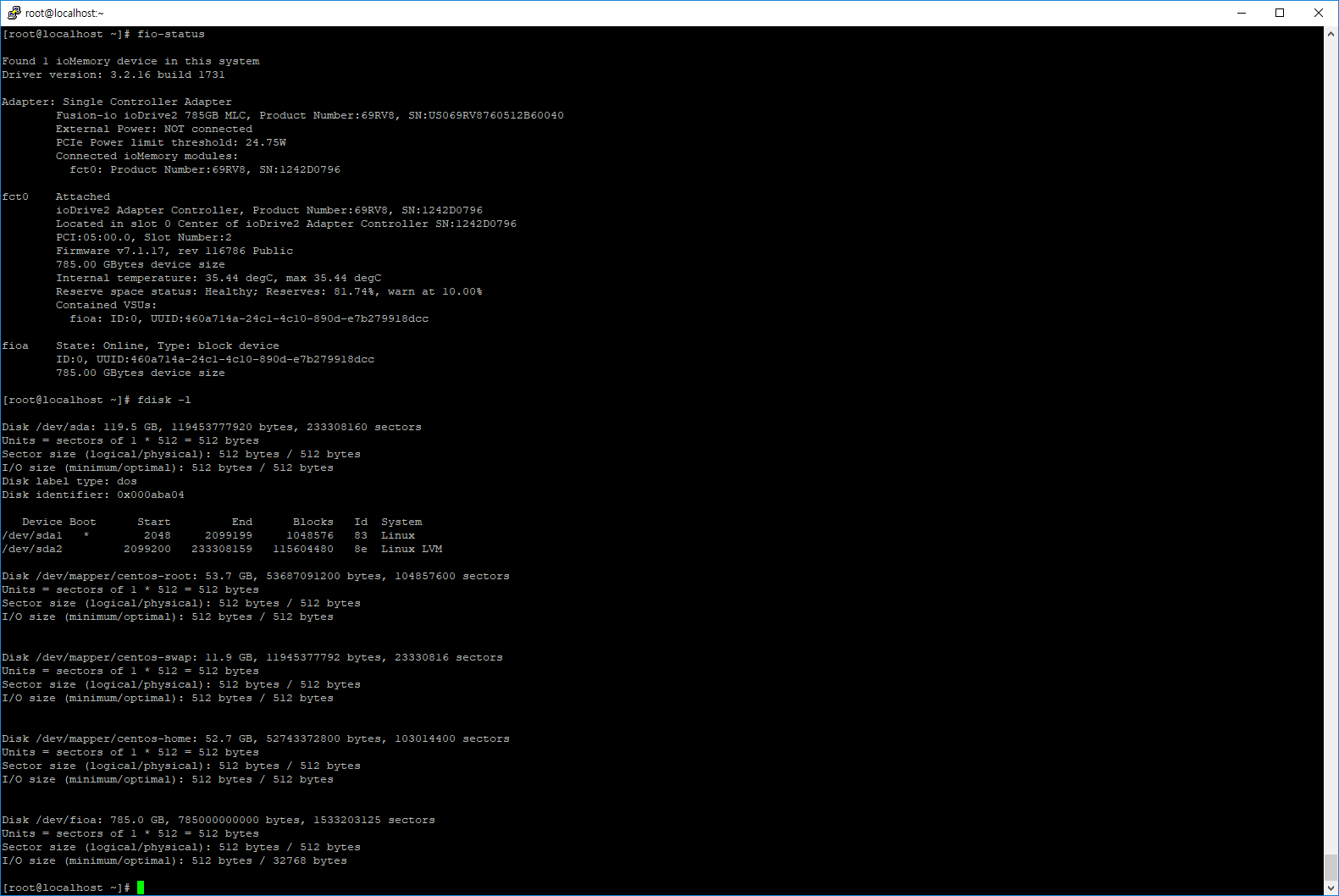Click 'Disk identifier: 0x000aba04' line
The image size is (1339, 896).
coord(93,495)
